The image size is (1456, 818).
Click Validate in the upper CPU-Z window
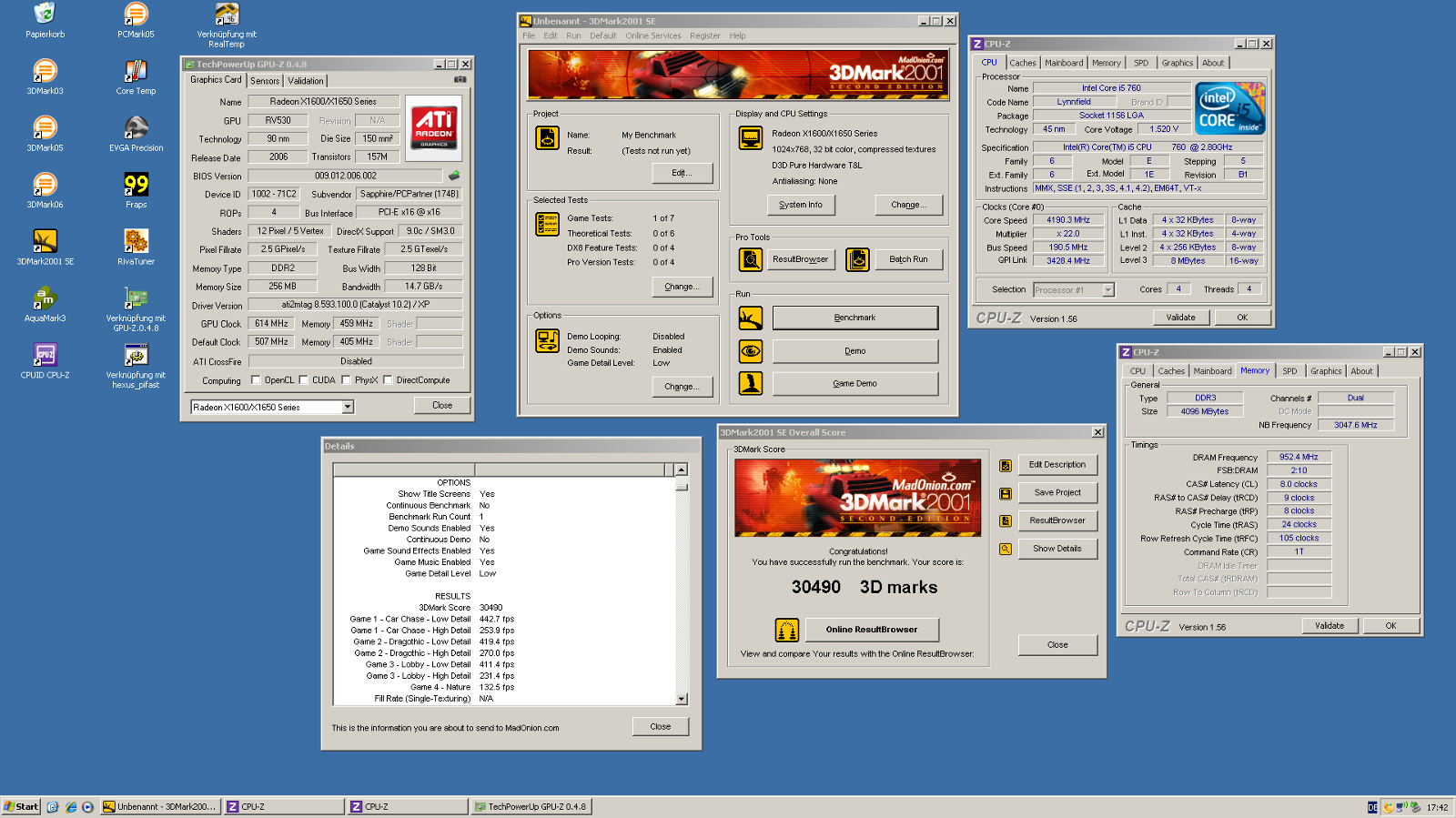[1181, 318]
